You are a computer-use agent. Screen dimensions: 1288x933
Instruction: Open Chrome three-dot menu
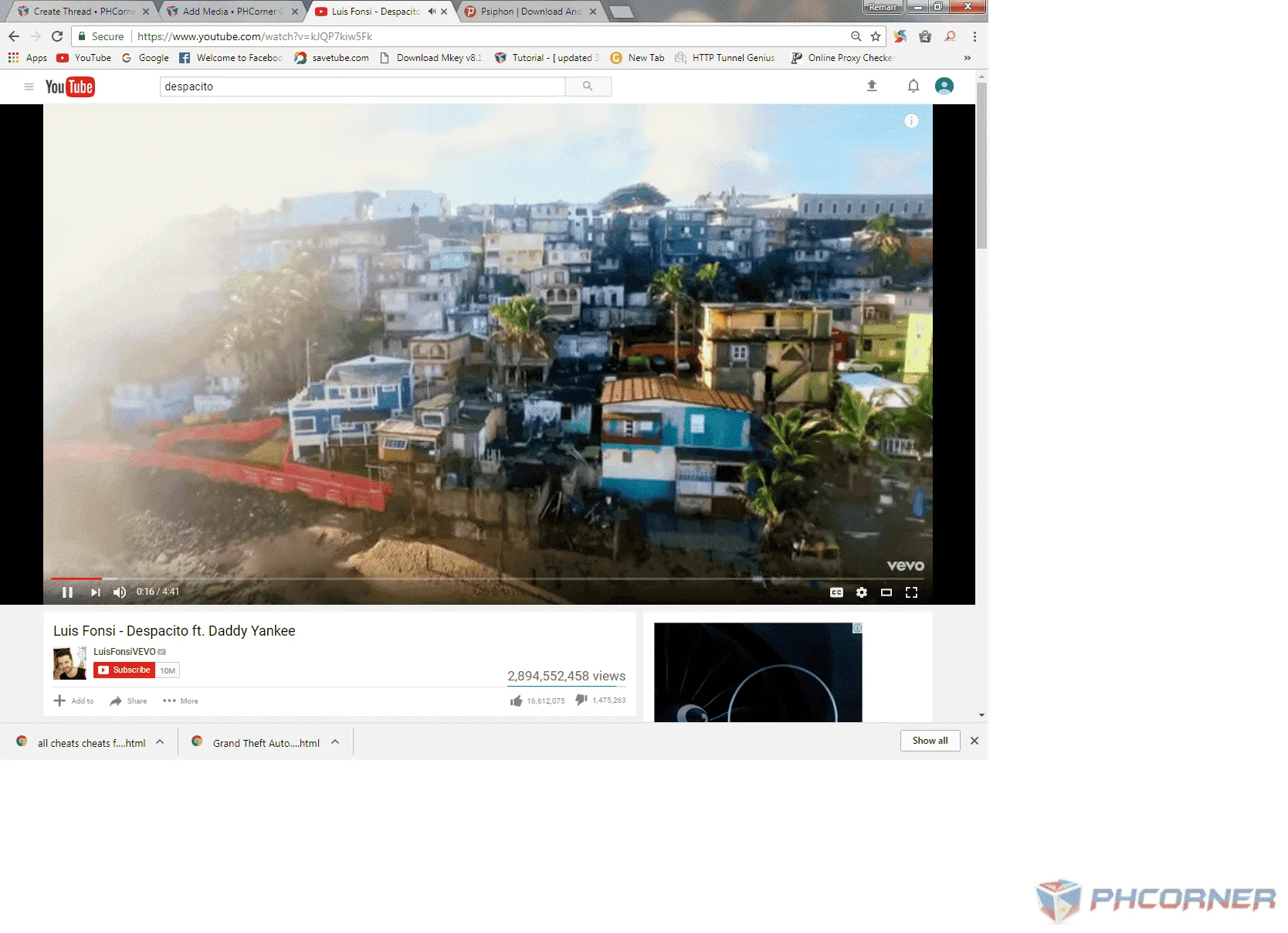tap(974, 36)
